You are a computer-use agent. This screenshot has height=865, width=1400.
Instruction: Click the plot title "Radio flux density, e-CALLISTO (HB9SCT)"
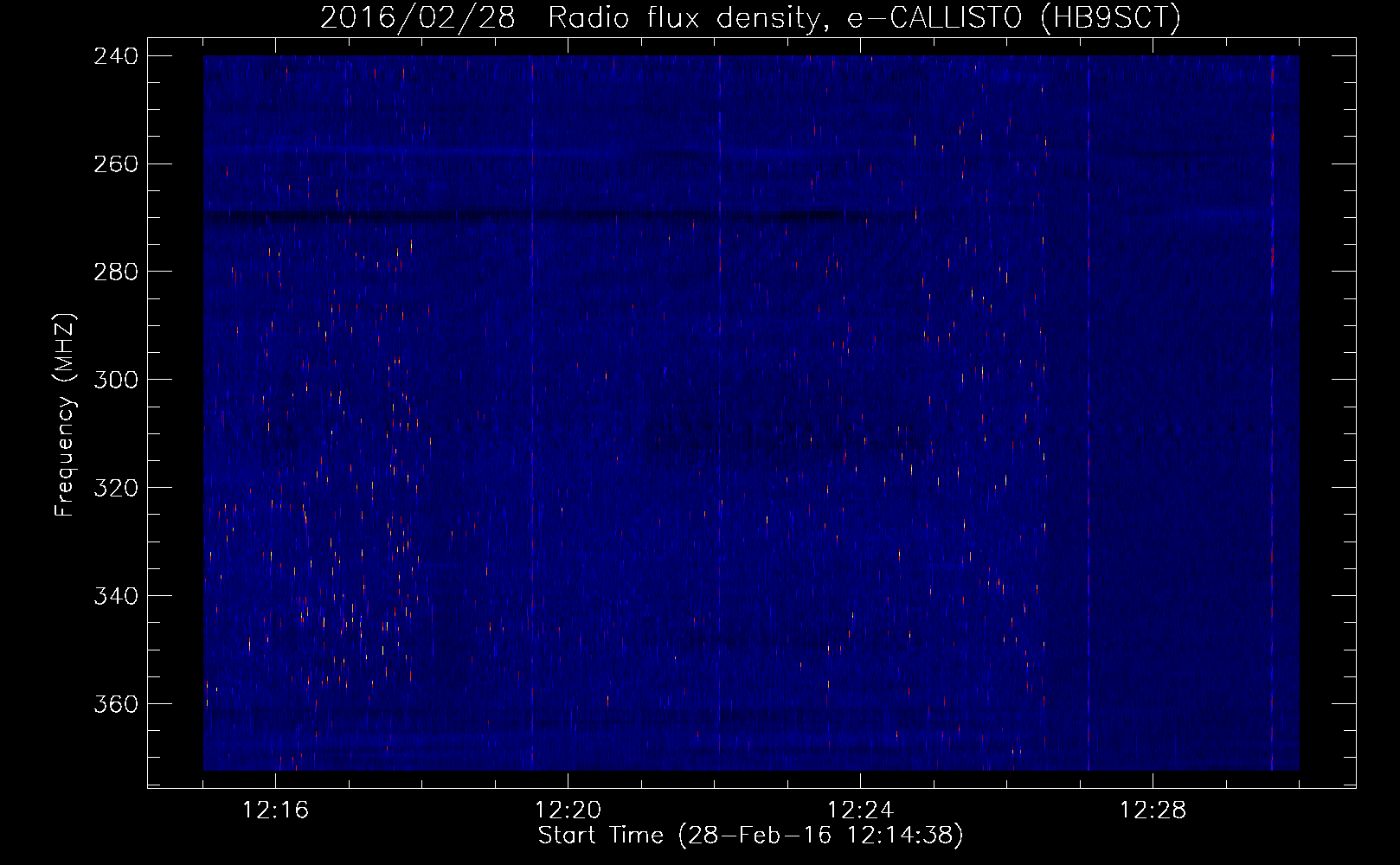click(x=864, y=17)
